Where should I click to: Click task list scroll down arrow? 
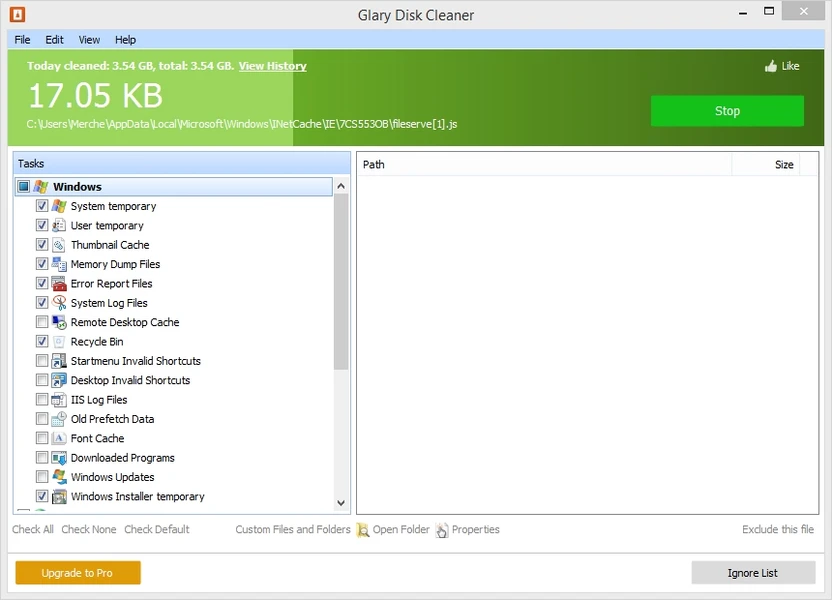(x=341, y=503)
